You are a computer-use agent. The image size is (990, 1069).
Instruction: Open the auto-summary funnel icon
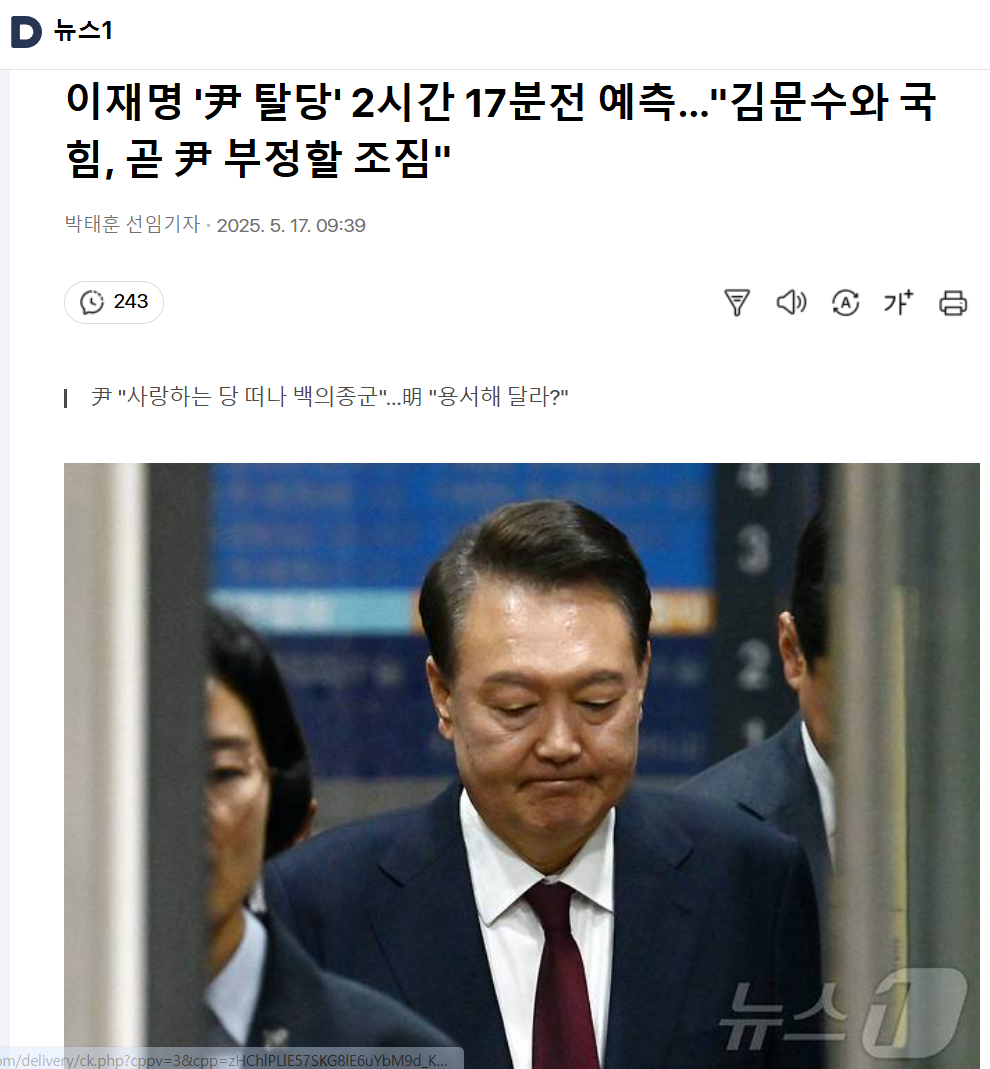pyautogui.click(x=736, y=302)
